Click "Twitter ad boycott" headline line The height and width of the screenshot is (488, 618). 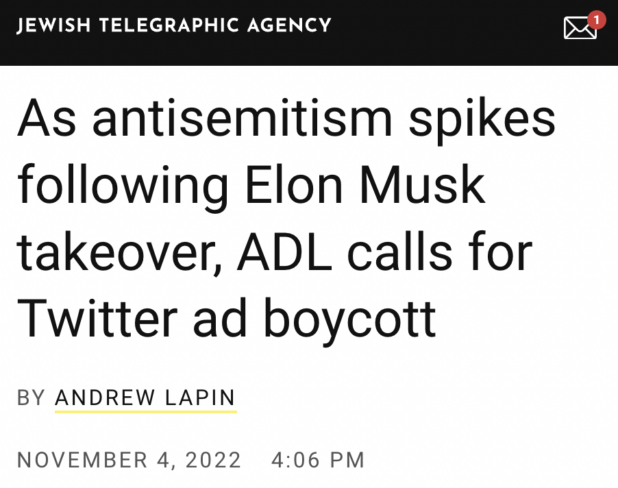[x=227, y=318]
